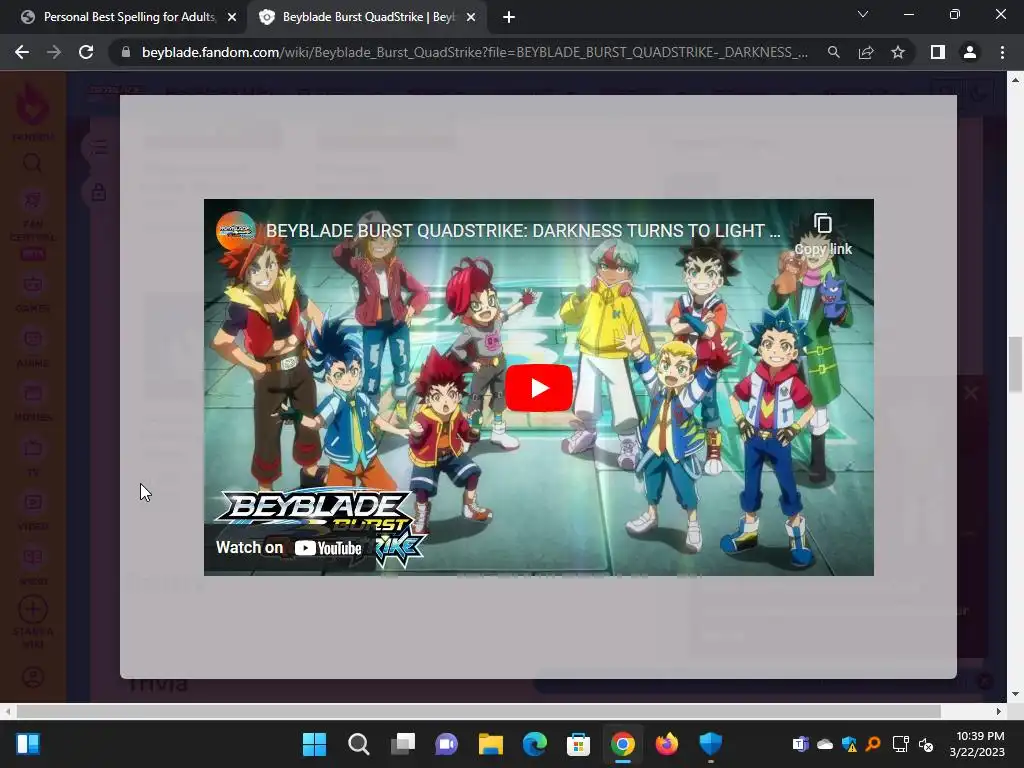Open Chrome's three-dot menu
This screenshot has height=768, width=1024.
1002,52
